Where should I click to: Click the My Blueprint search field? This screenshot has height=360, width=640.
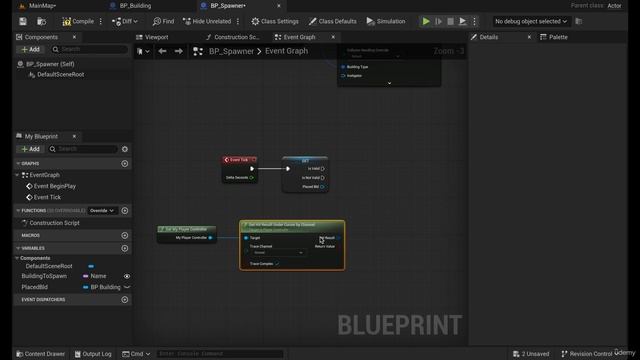pos(83,149)
